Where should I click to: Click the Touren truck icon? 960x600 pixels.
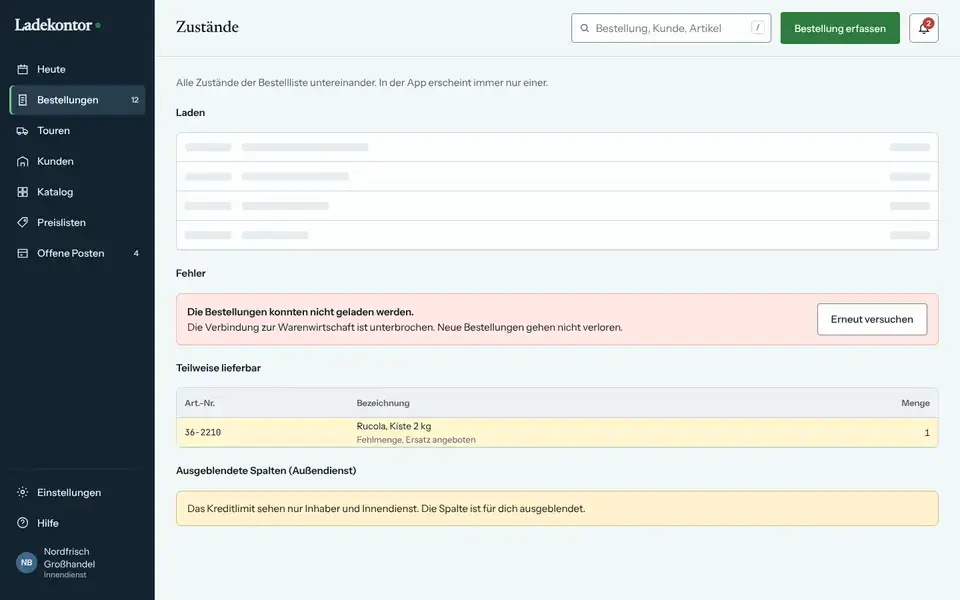pyautogui.click(x=23, y=130)
